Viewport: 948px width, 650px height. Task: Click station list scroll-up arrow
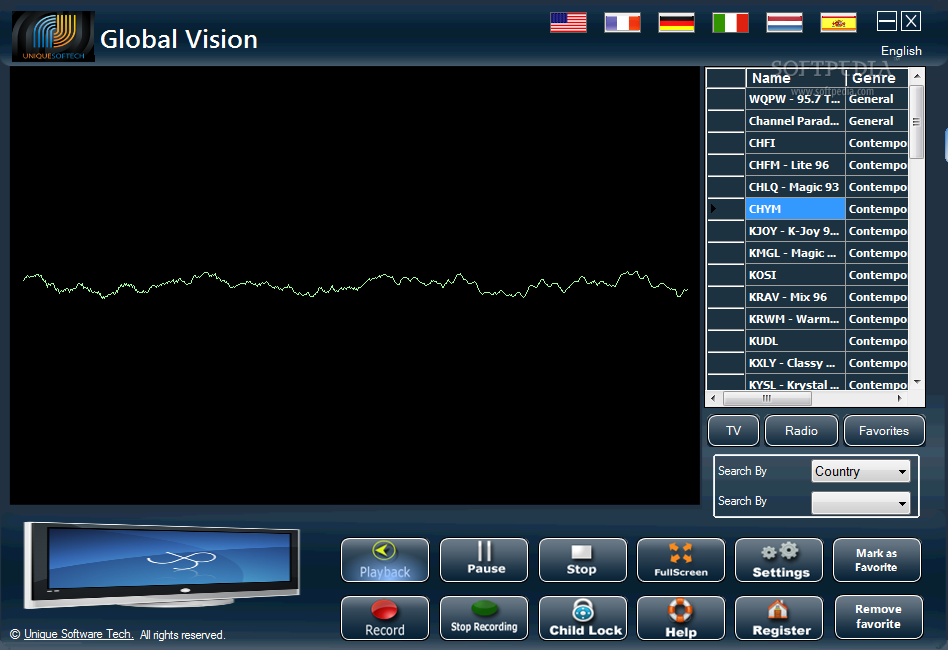pos(917,76)
